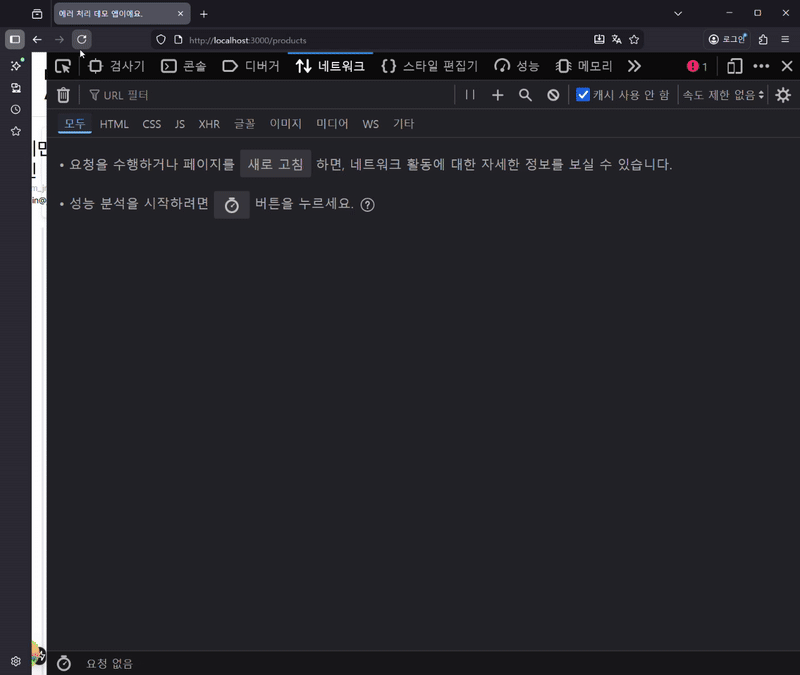800x675 pixels.
Task: Open request blocking panel icon
Action: pos(553,95)
